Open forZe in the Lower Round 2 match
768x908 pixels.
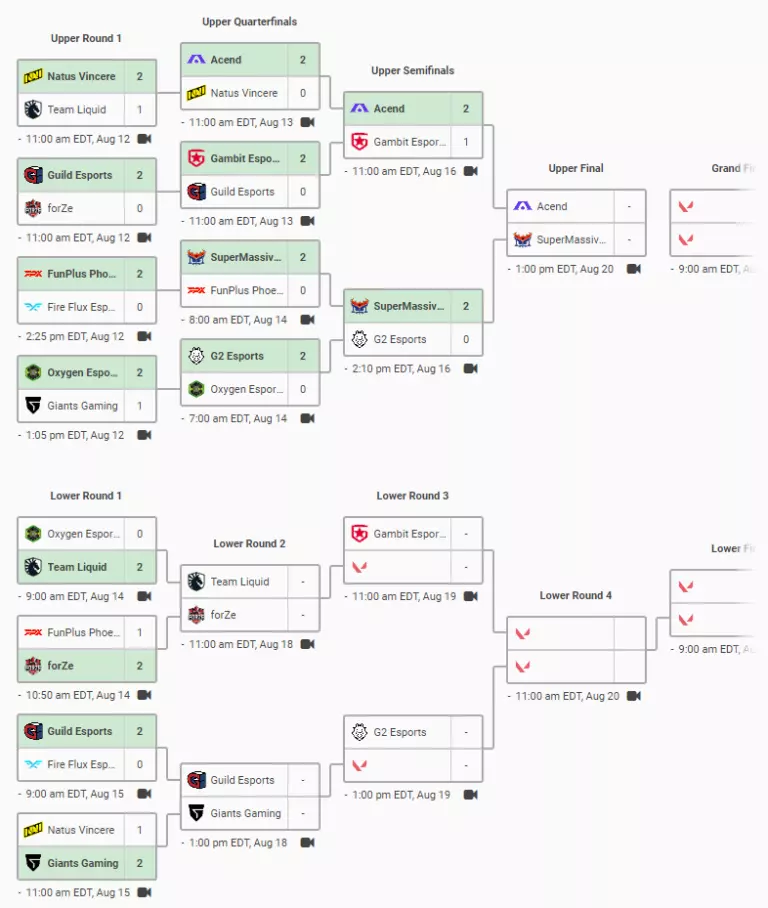point(224,614)
